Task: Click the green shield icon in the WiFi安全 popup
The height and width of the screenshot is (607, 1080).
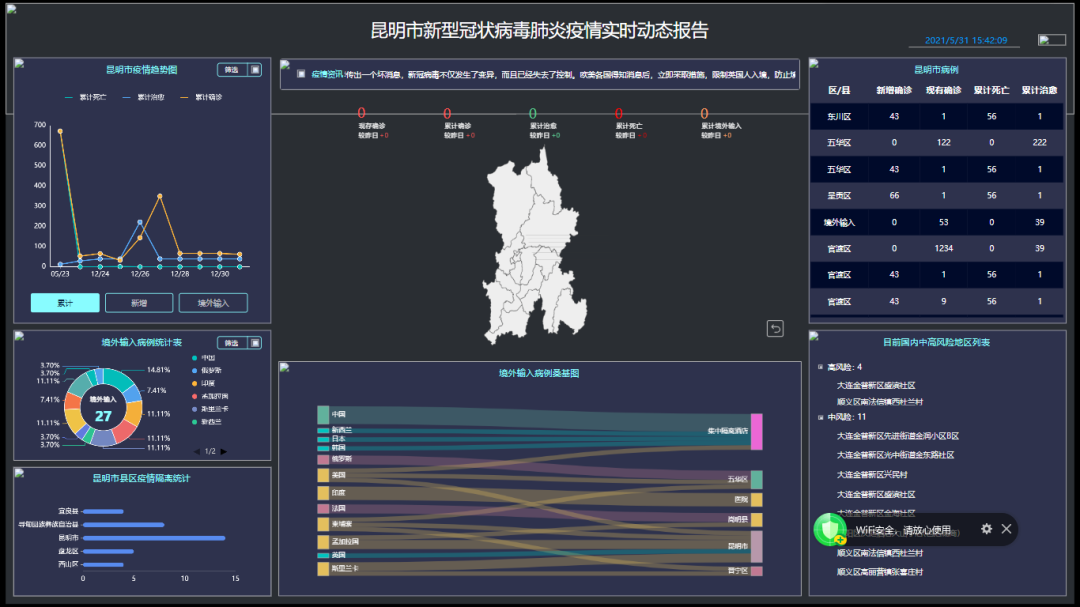Action: 831,530
